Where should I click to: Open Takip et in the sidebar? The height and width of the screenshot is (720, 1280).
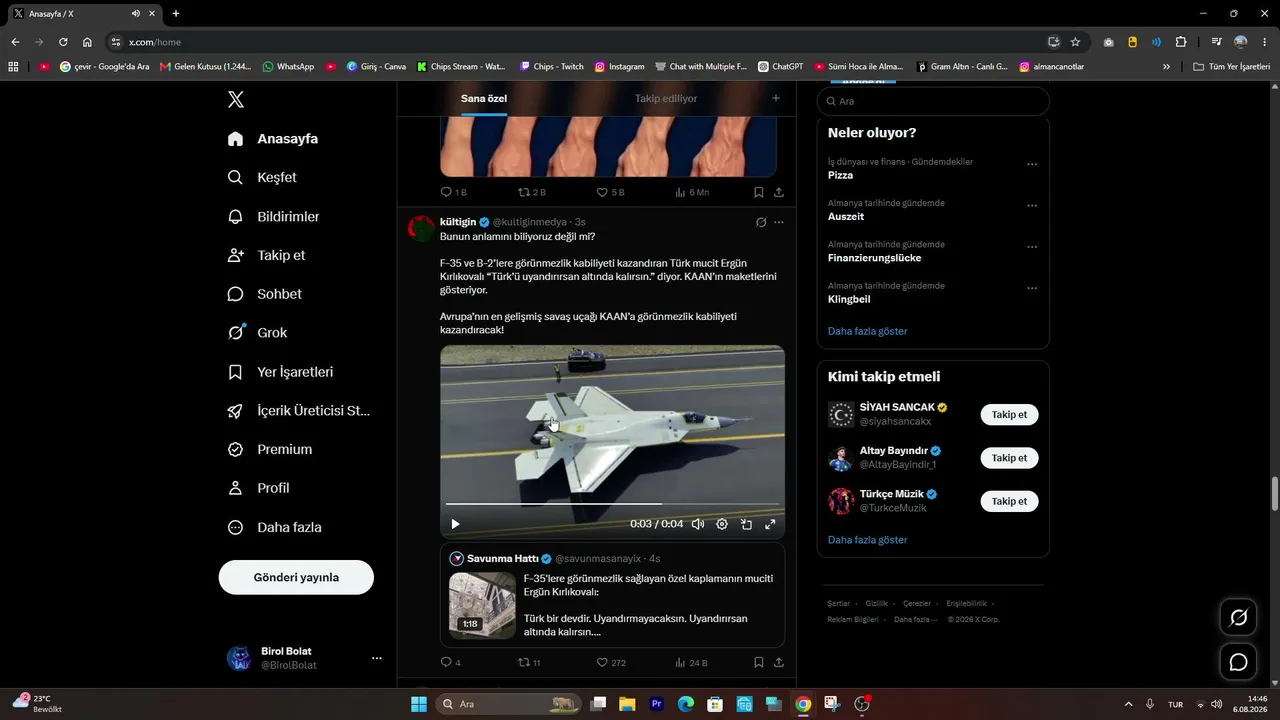pos(266,255)
